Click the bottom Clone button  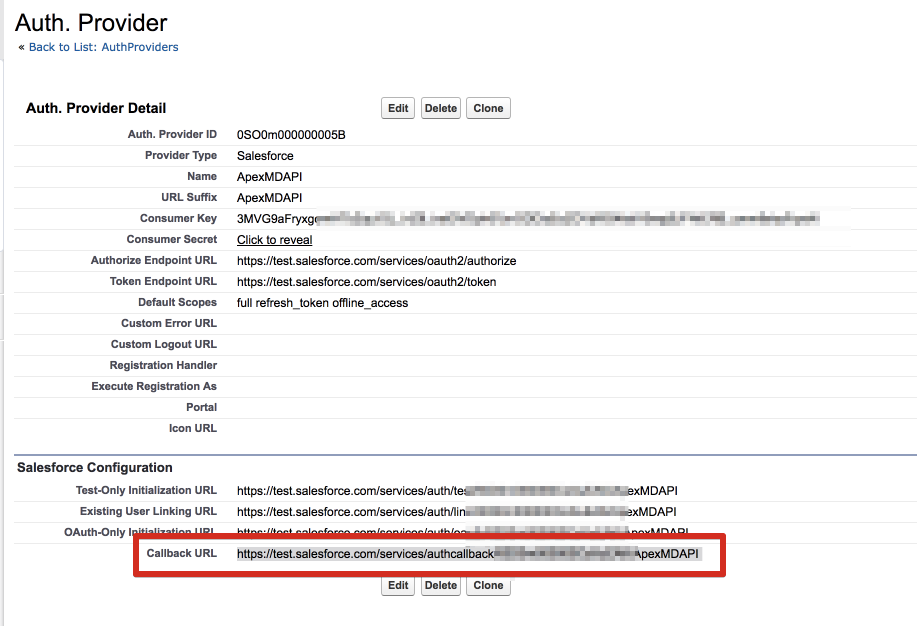point(488,586)
